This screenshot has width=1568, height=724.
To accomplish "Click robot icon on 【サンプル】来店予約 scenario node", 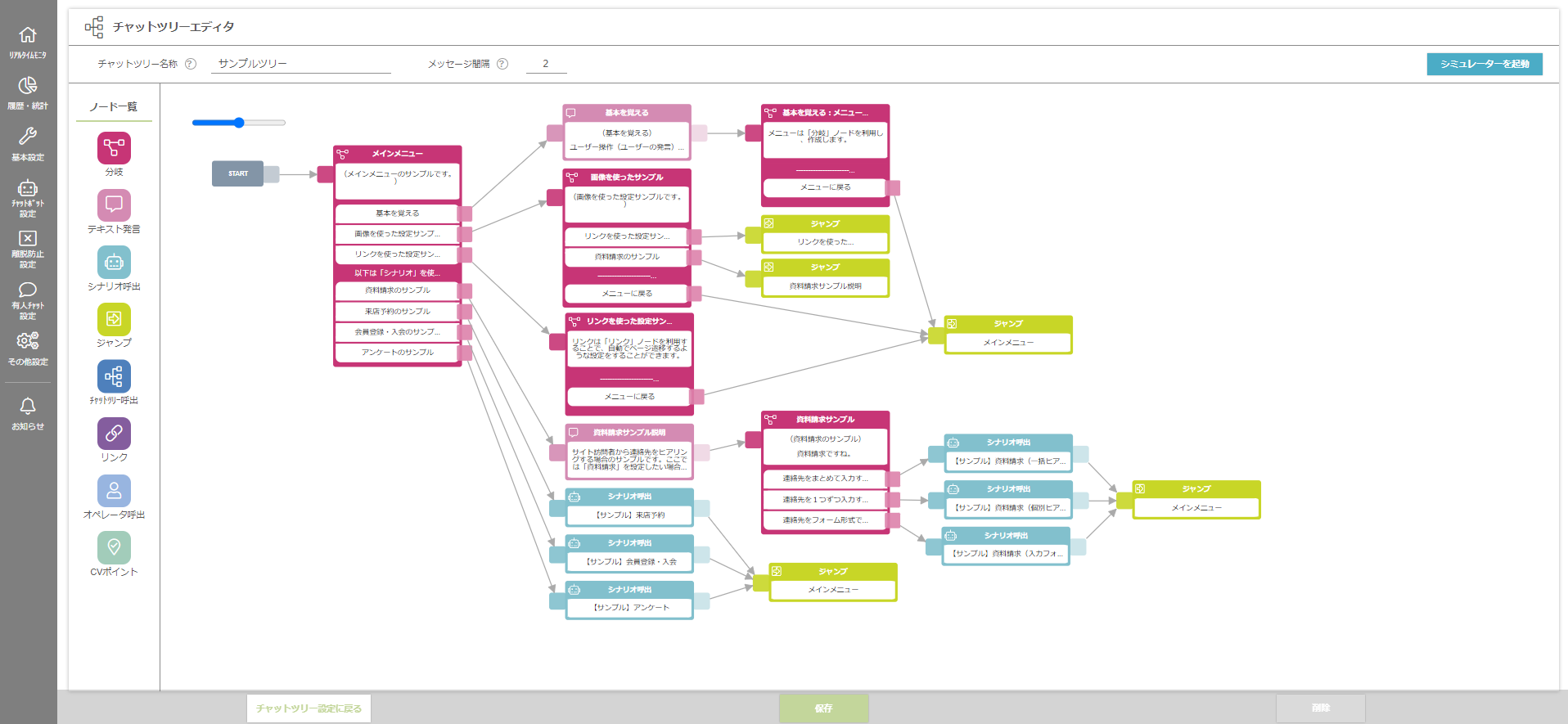I will pos(574,497).
